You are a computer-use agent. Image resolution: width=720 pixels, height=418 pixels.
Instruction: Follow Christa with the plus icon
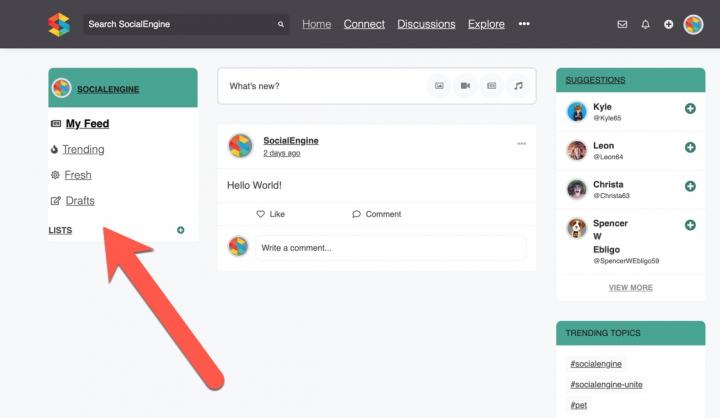click(690, 186)
